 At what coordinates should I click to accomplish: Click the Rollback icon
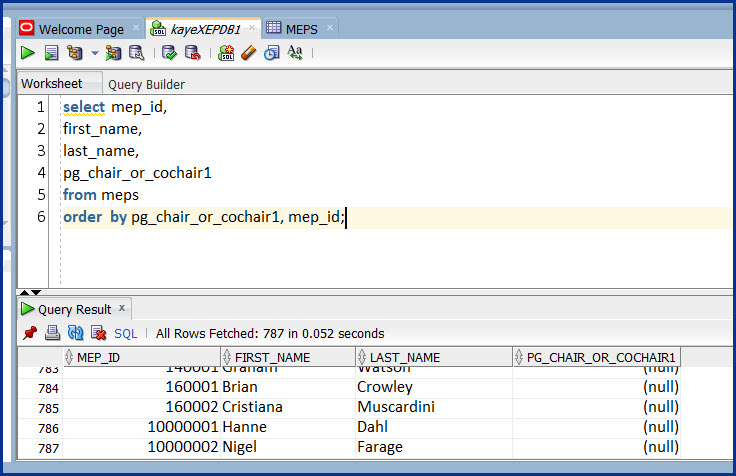coord(192,53)
